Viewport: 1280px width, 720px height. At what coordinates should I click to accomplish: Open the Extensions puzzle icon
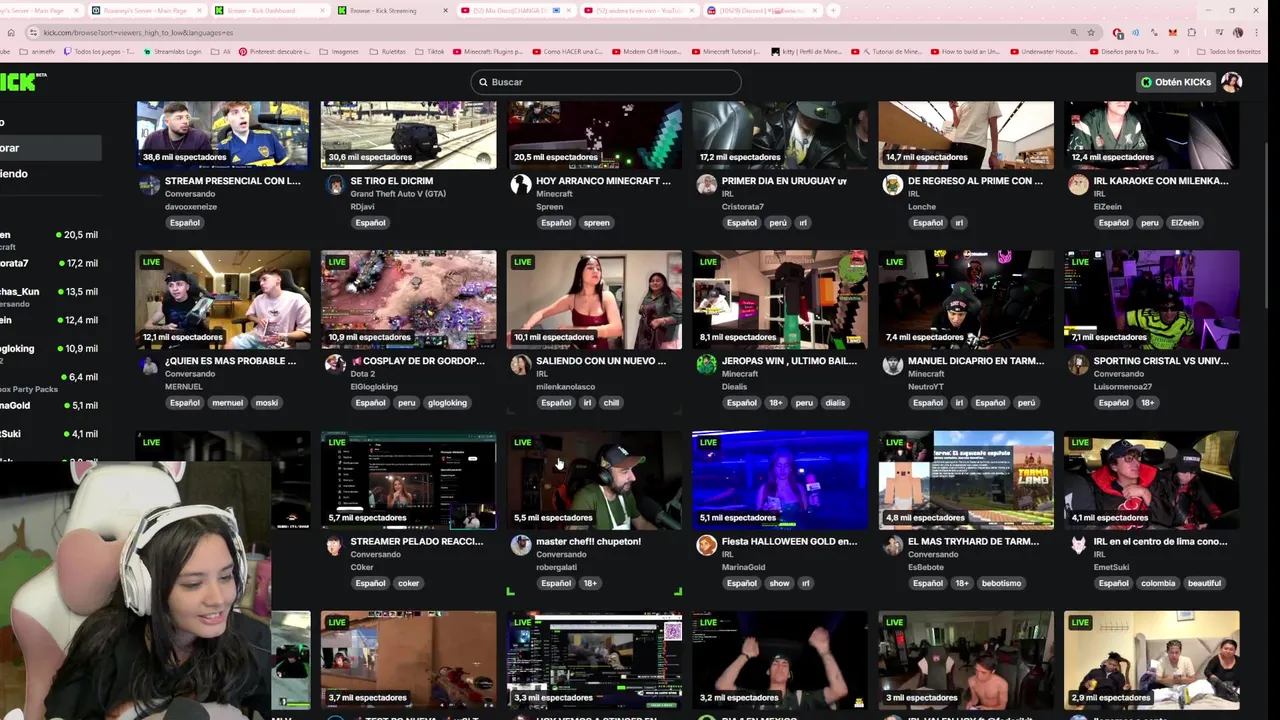click(1191, 32)
